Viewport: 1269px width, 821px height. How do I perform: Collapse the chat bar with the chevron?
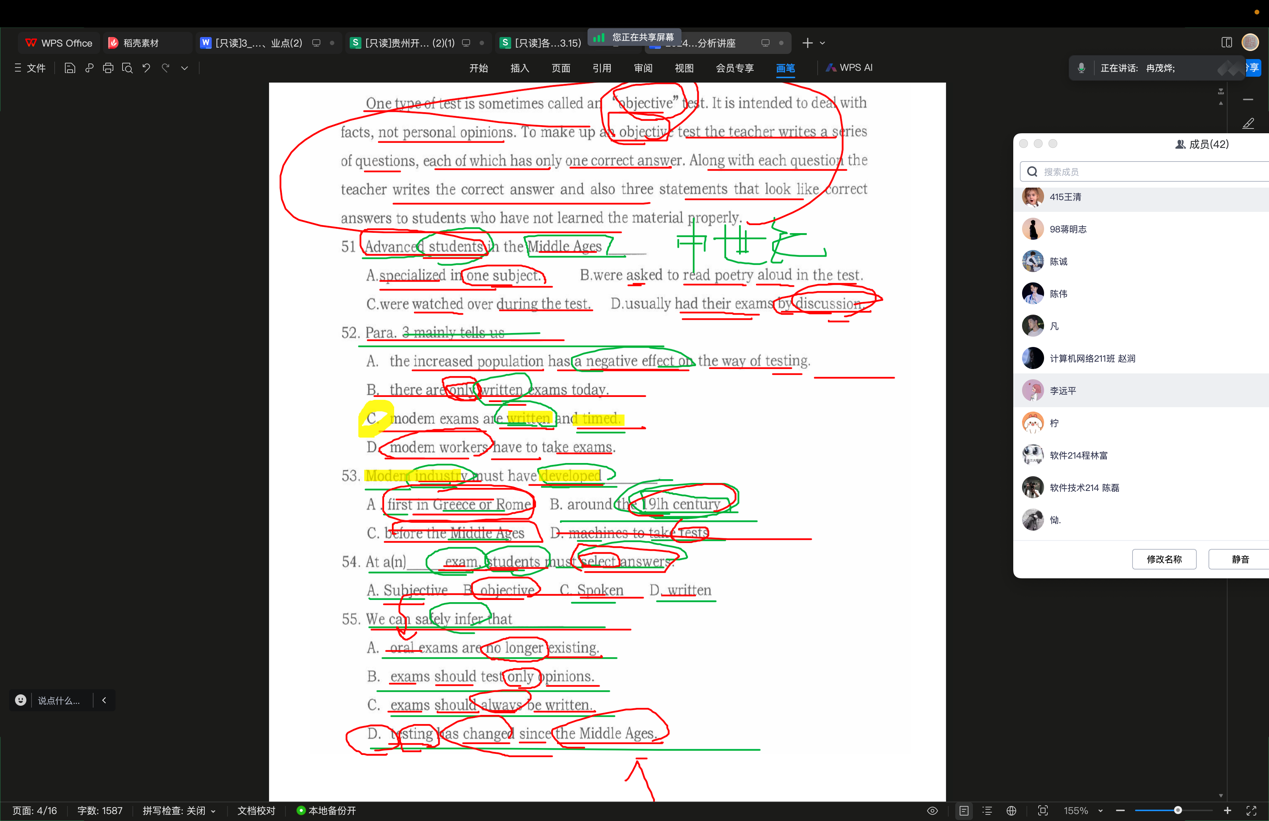(x=104, y=700)
